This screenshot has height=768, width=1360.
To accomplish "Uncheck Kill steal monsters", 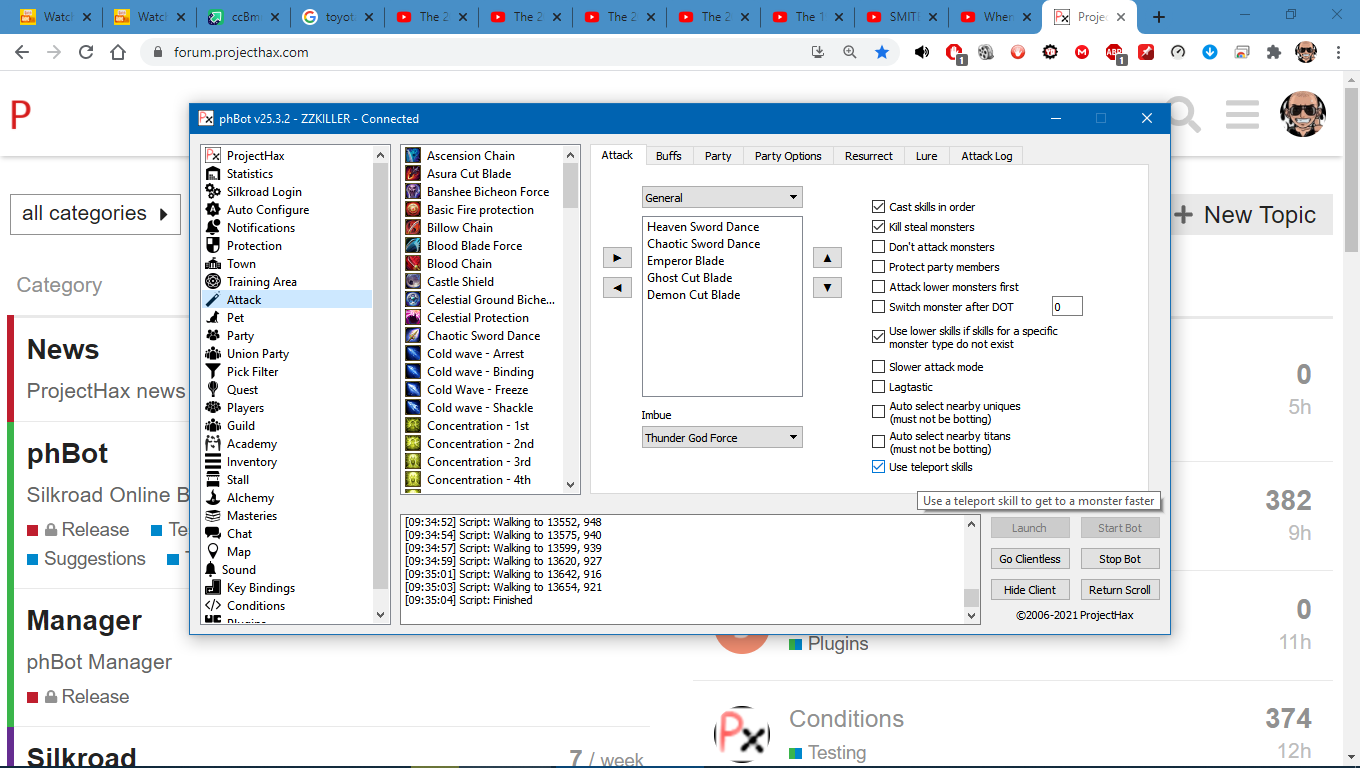I will [x=879, y=227].
